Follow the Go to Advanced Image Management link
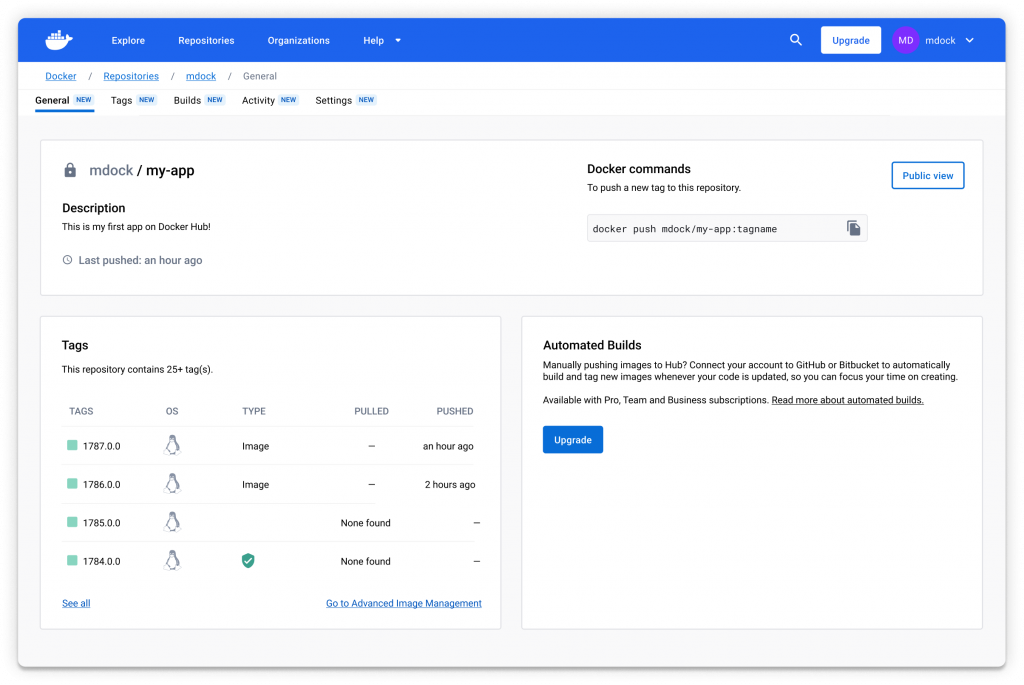The image size is (1024, 685). [403, 603]
